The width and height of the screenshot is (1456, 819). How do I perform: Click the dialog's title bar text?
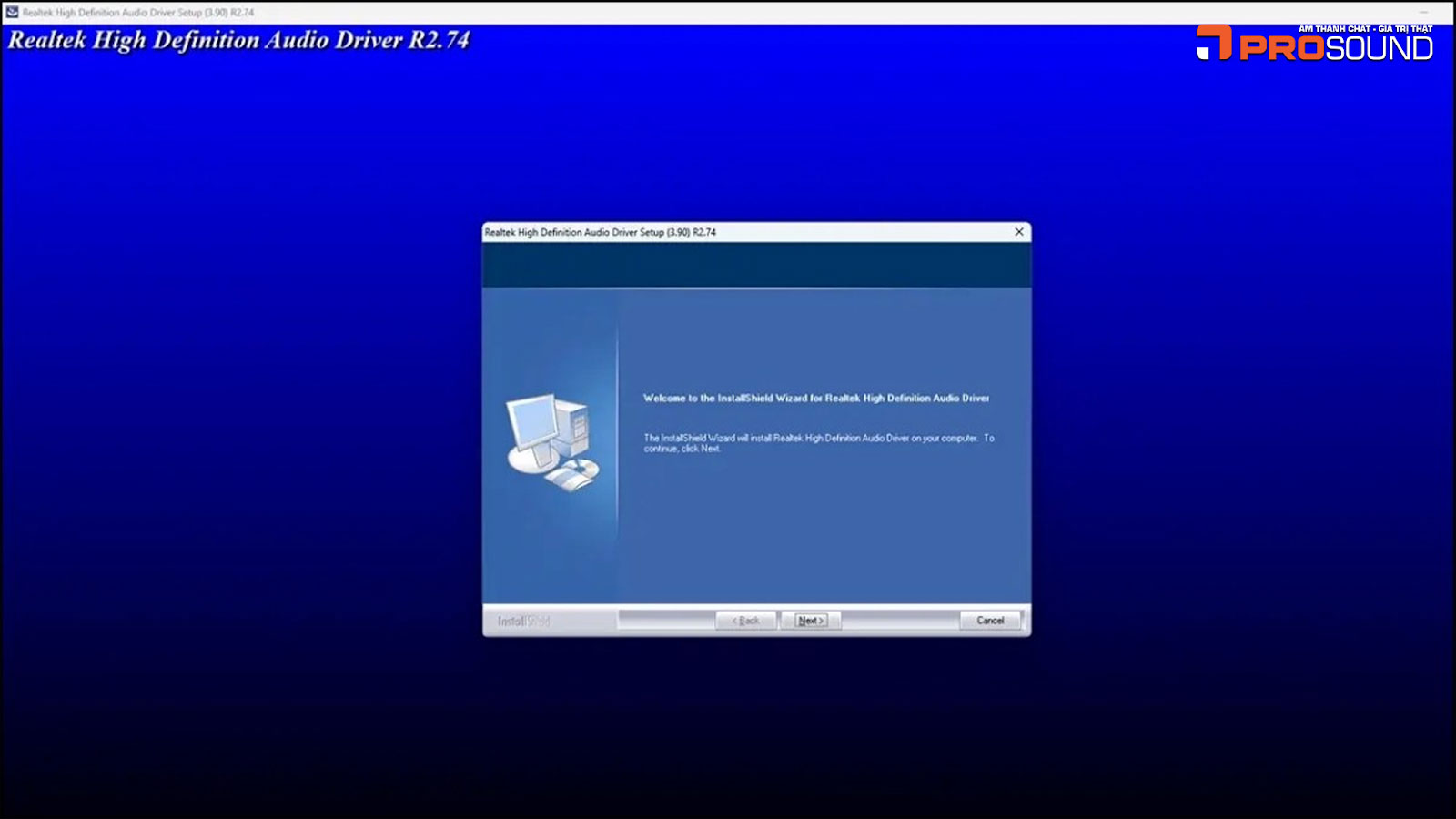coord(601,232)
